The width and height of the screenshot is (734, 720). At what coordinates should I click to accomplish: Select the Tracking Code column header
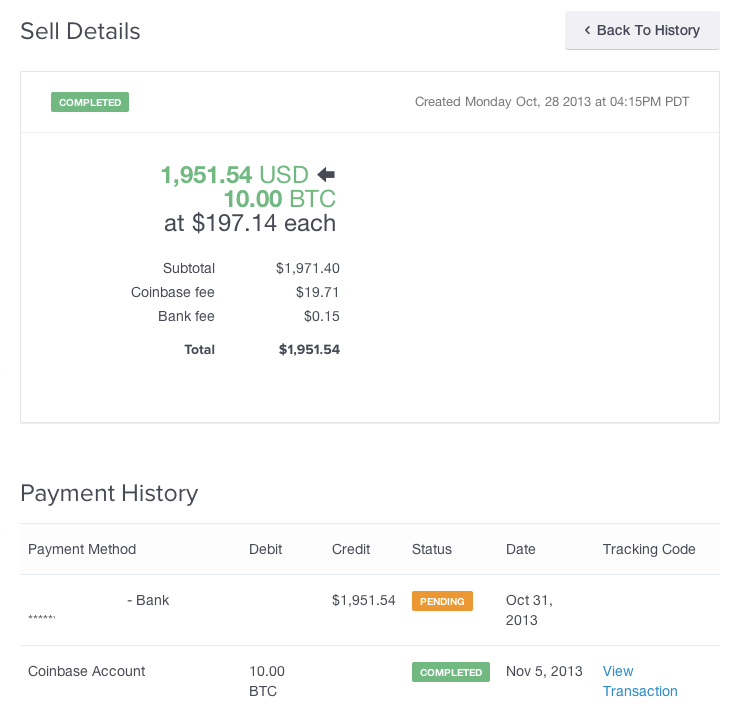[649, 549]
